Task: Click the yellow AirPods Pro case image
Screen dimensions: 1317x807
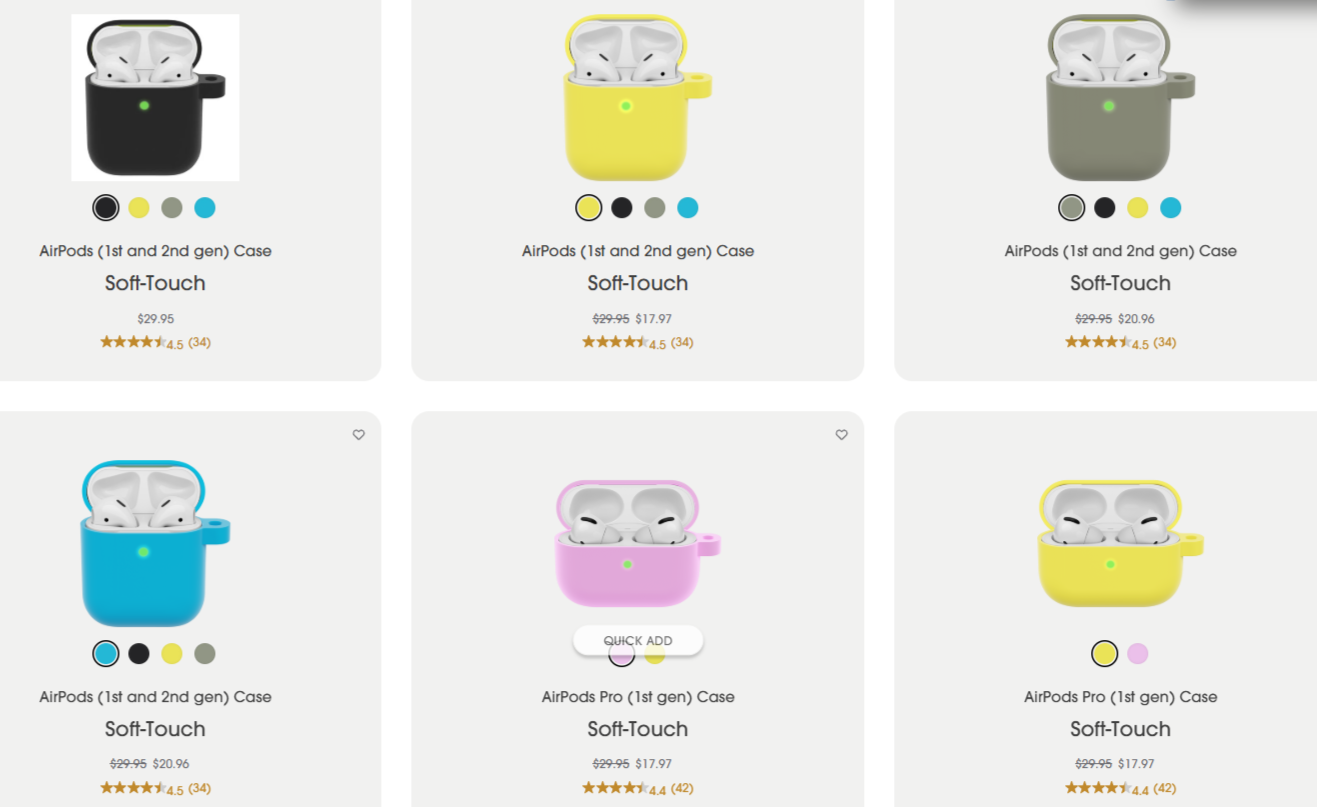Action: [1120, 543]
